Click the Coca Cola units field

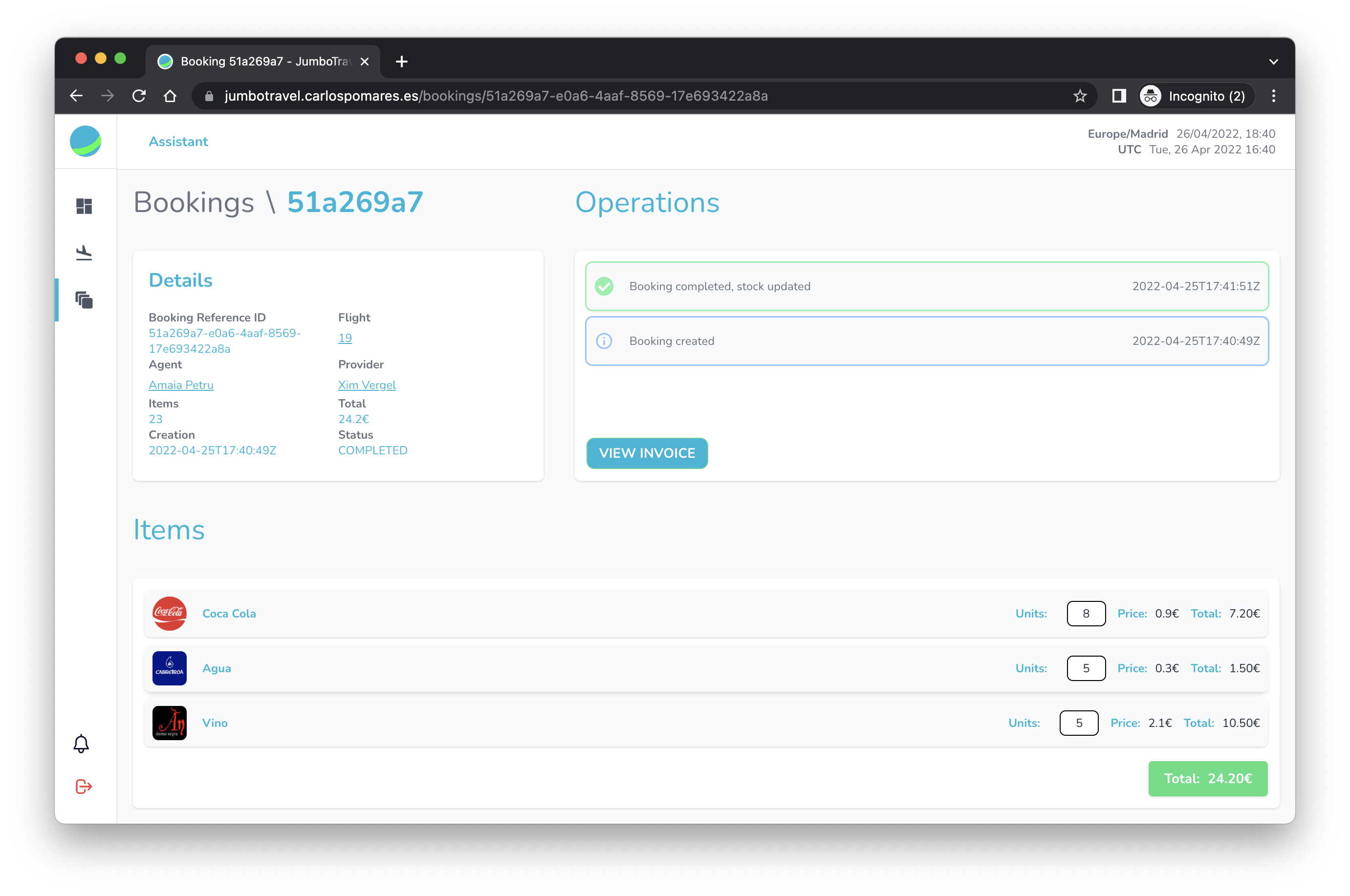[1086, 614]
